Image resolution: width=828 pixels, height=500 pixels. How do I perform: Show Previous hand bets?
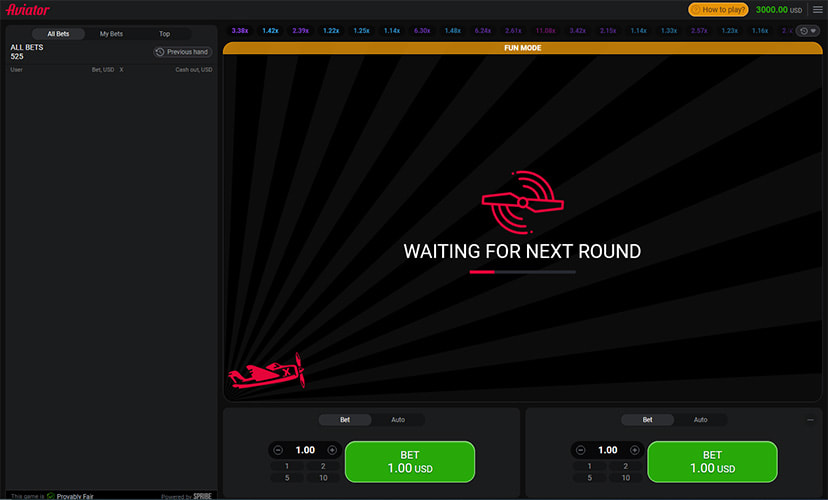click(182, 52)
